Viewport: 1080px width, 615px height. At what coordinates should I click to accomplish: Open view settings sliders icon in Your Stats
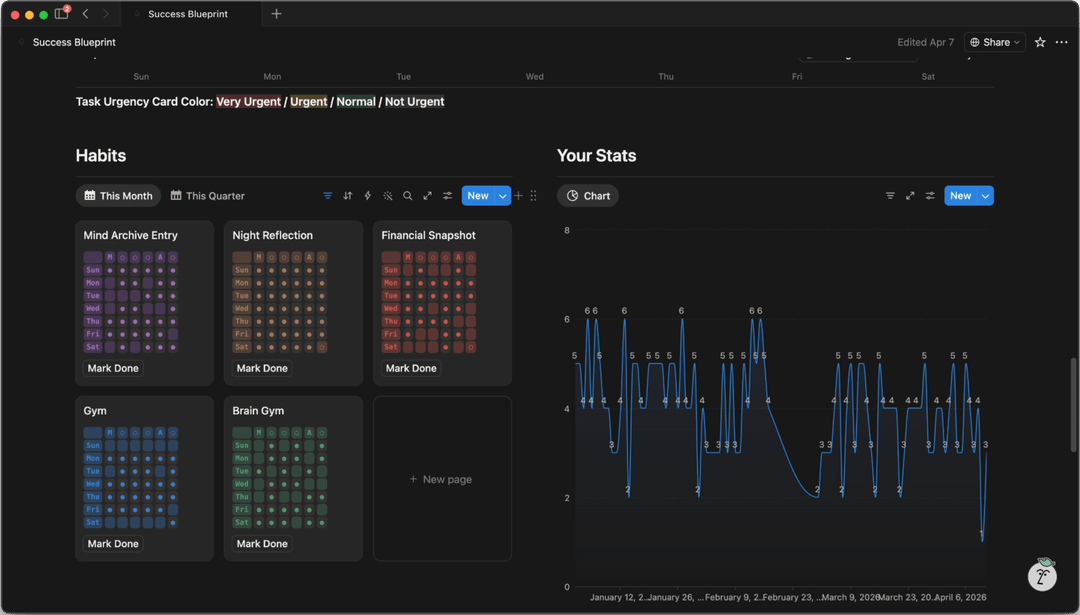[x=930, y=196]
